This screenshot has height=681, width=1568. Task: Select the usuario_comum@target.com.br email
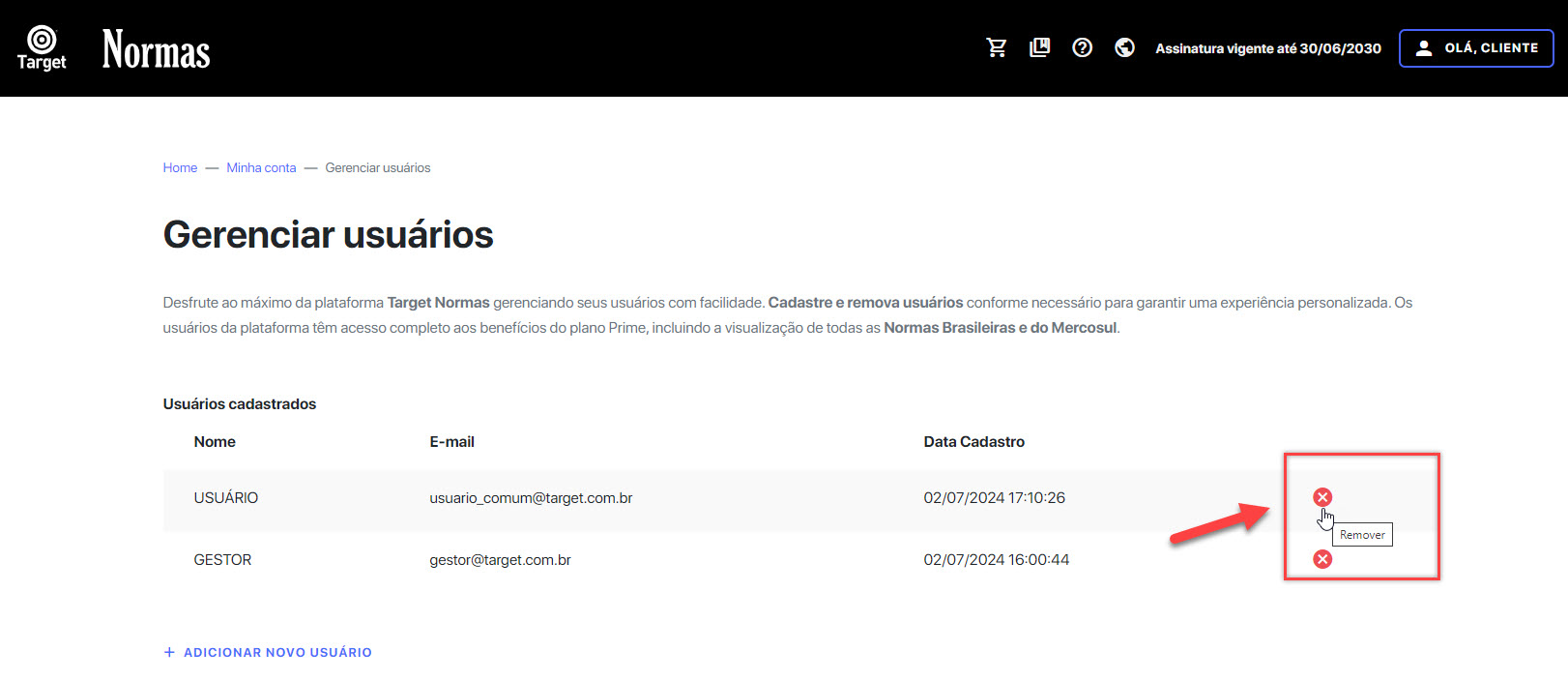point(531,497)
